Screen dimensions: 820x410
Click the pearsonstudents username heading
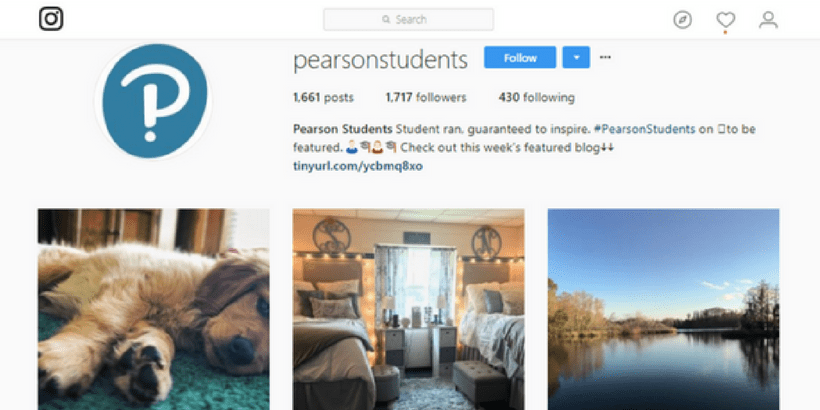380,60
